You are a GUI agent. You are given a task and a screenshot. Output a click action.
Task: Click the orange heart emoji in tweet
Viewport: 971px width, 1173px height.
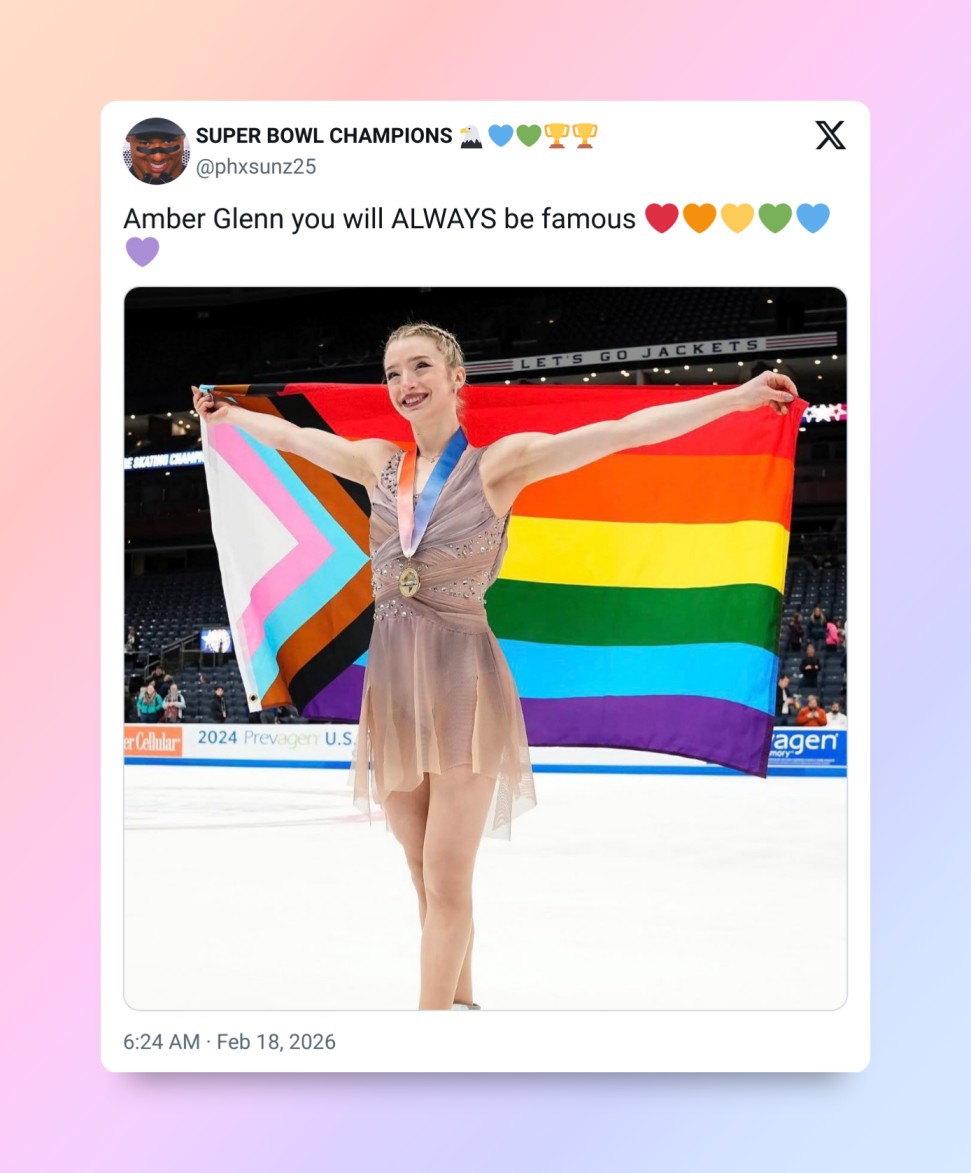click(699, 218)
